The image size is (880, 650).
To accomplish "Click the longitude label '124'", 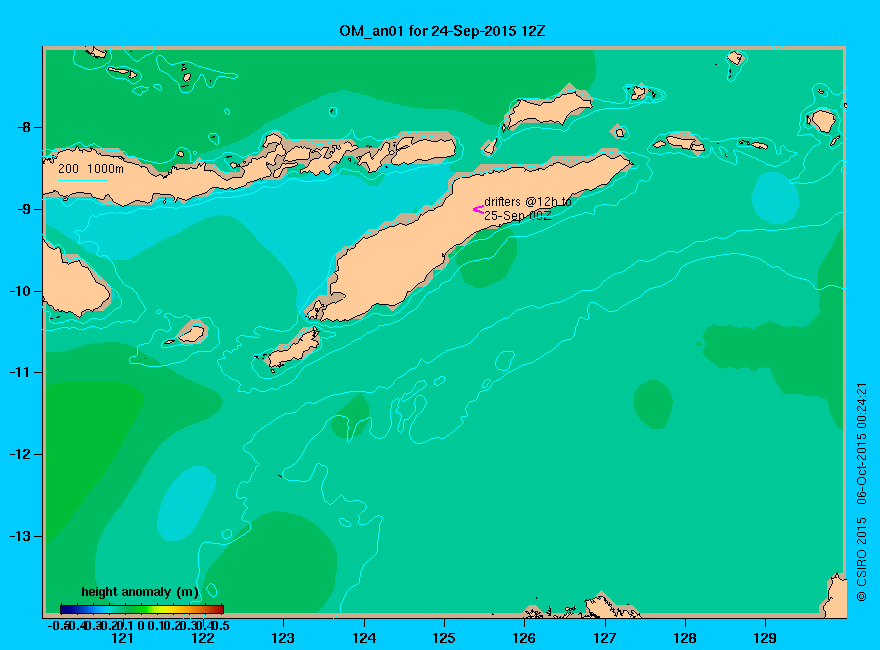I will point(364,638).
